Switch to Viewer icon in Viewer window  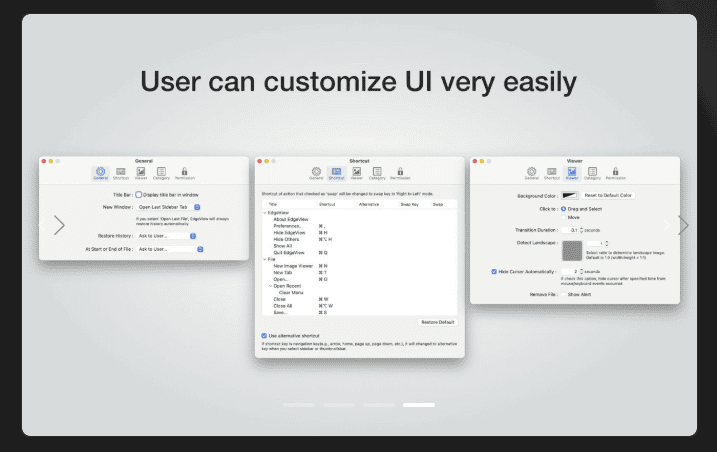point(572,173)
